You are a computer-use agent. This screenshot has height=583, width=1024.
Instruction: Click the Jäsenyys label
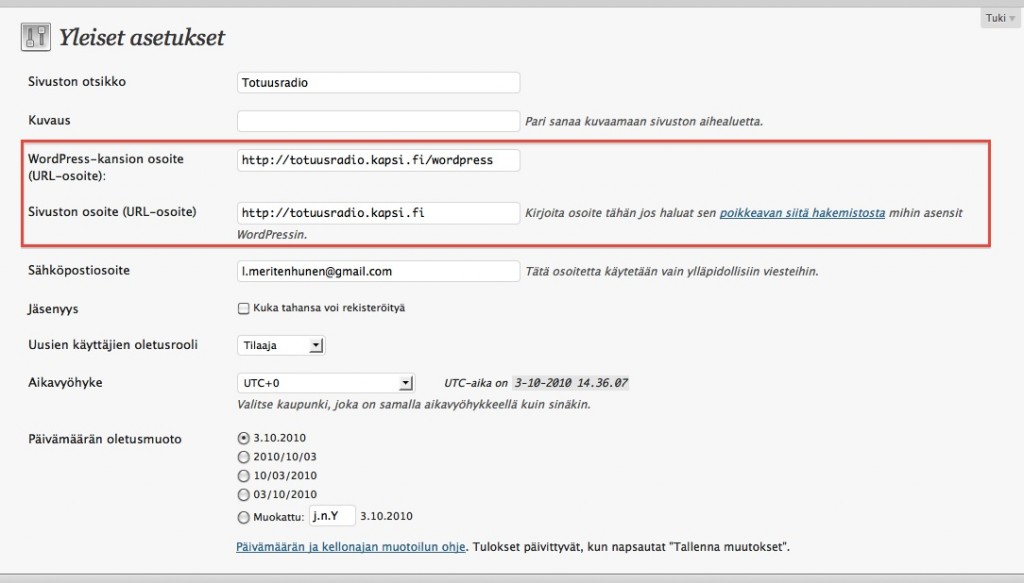pyautogui.click(x=53, y=309)
